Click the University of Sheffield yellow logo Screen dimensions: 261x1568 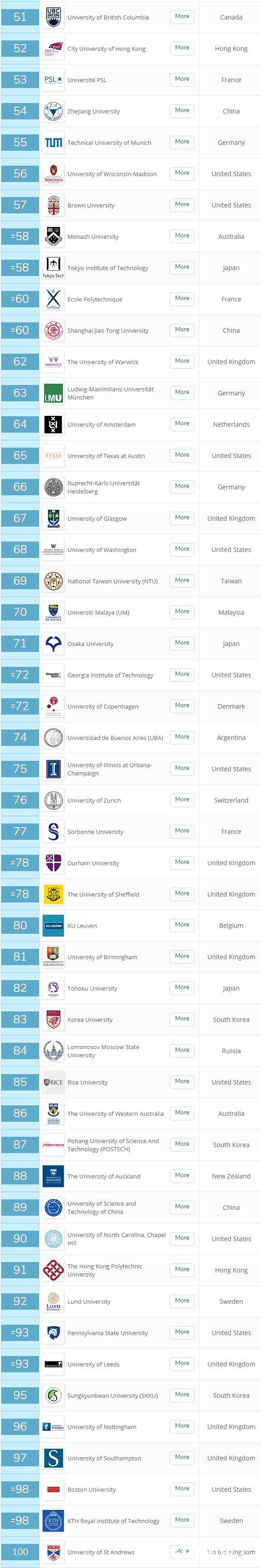click(53, 894)
